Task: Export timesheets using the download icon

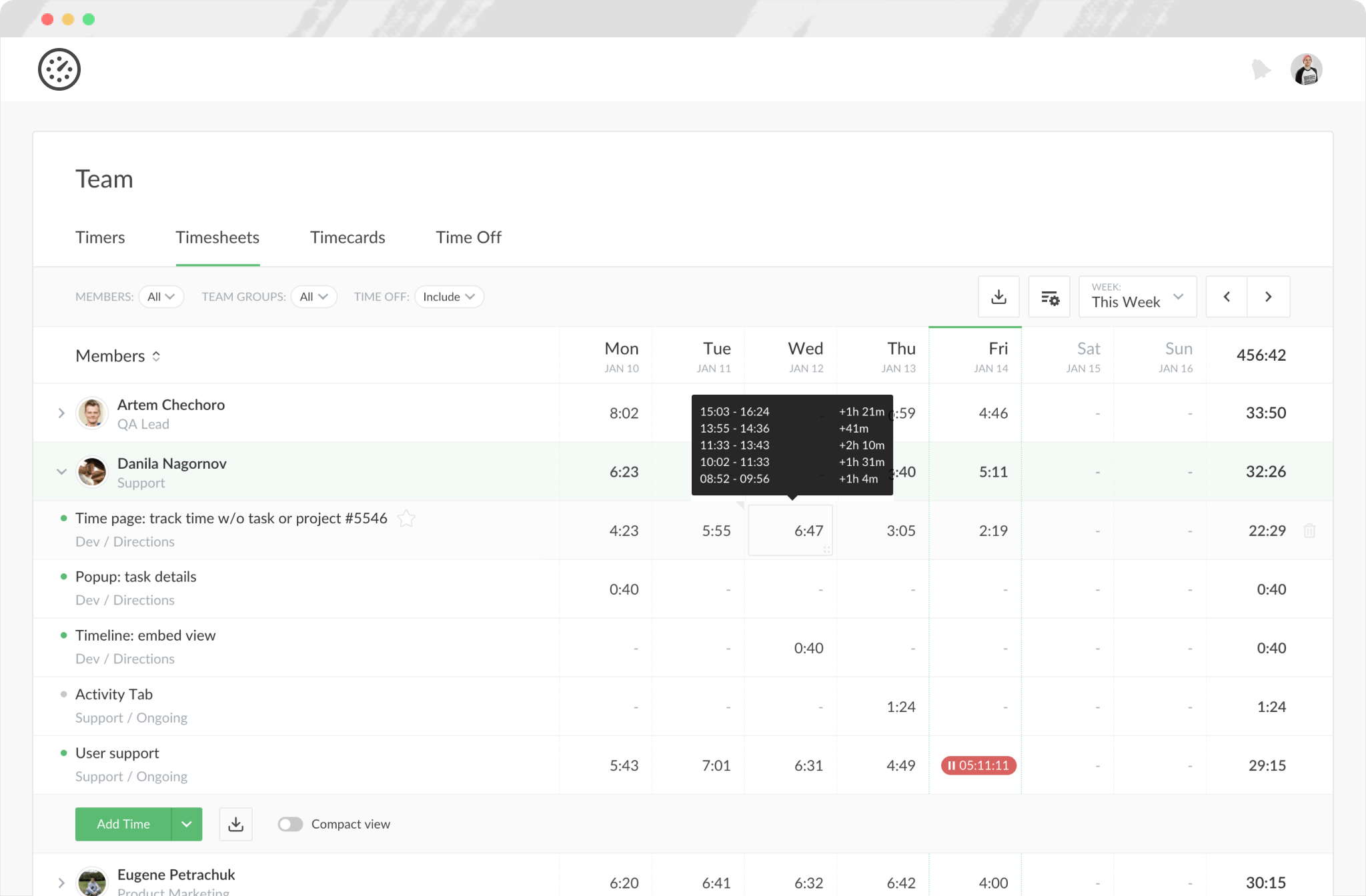Action: (998, 297)
